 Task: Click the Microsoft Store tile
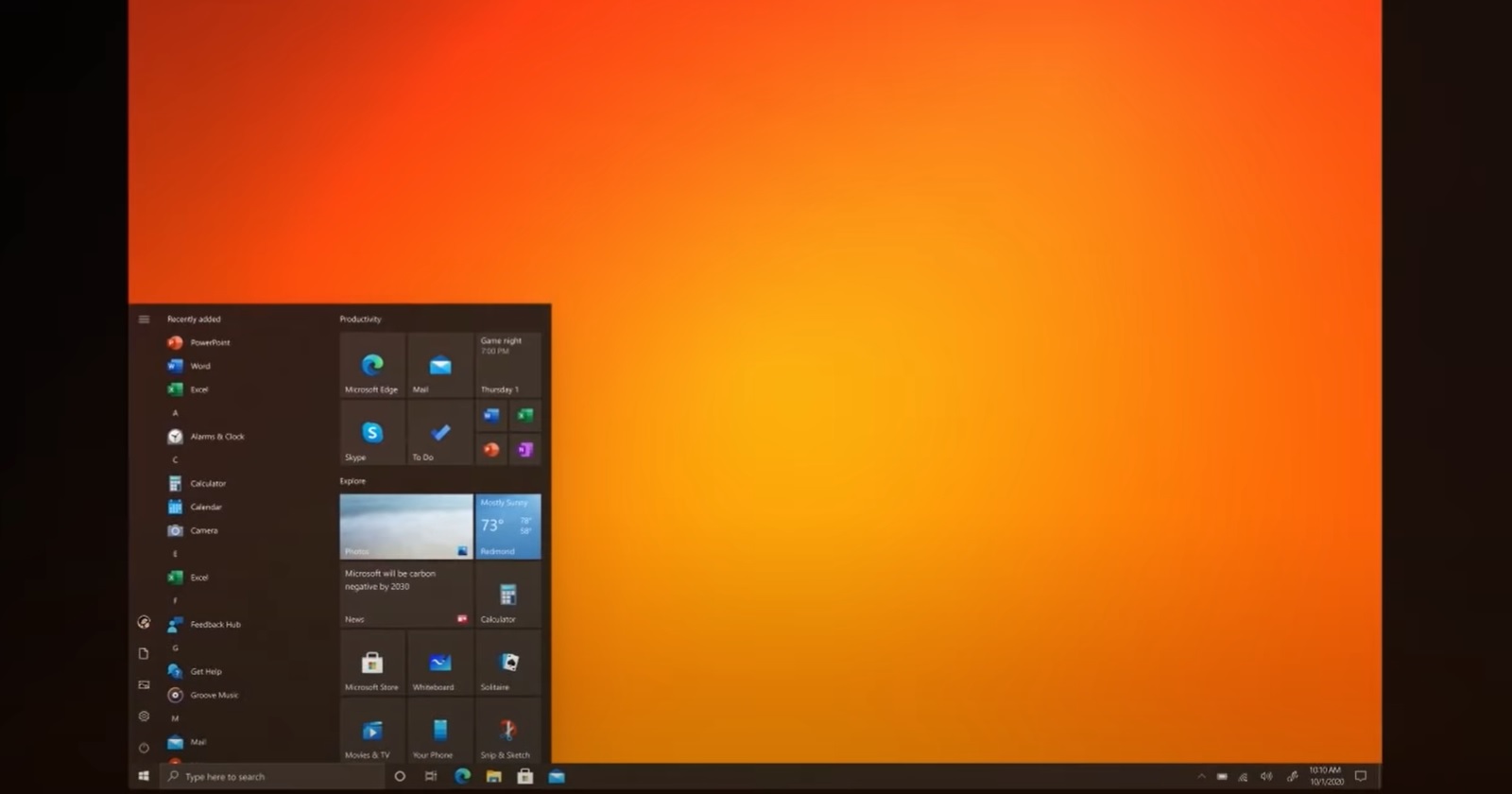pos(372,663)
